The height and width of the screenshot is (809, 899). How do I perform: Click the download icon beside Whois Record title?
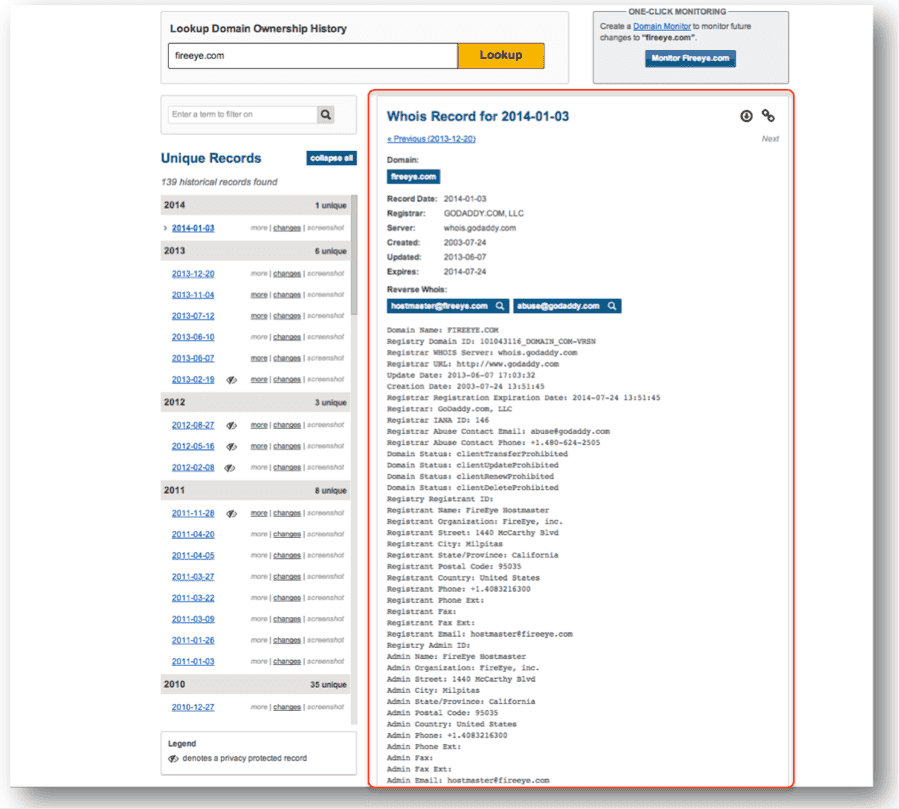click(x=746, y=116)
